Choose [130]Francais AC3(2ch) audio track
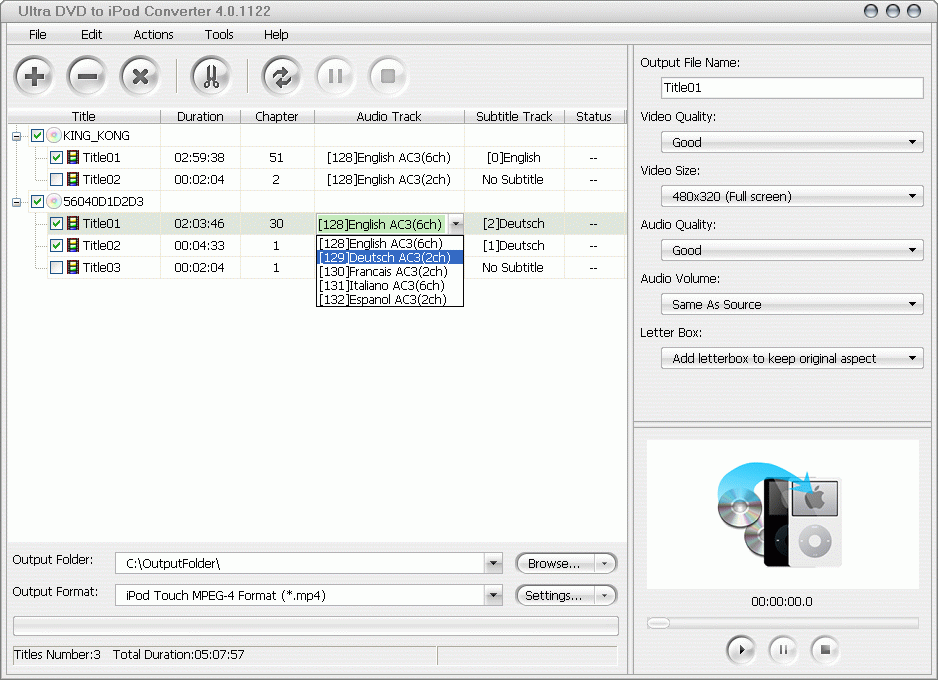Viewport: 938px width, 680px height. (389, 272)
